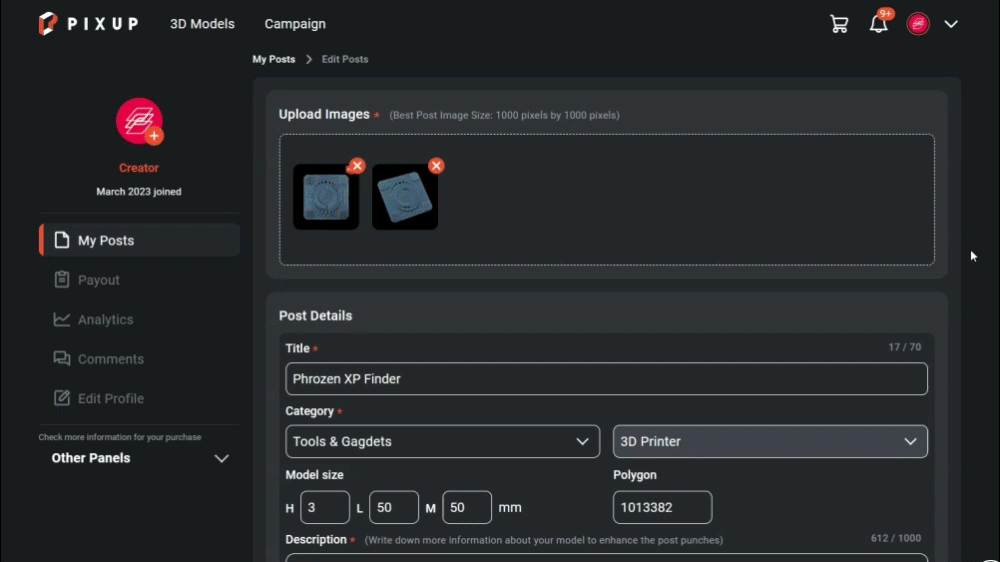Remove the first uploaded image

(x=357, y=166)
